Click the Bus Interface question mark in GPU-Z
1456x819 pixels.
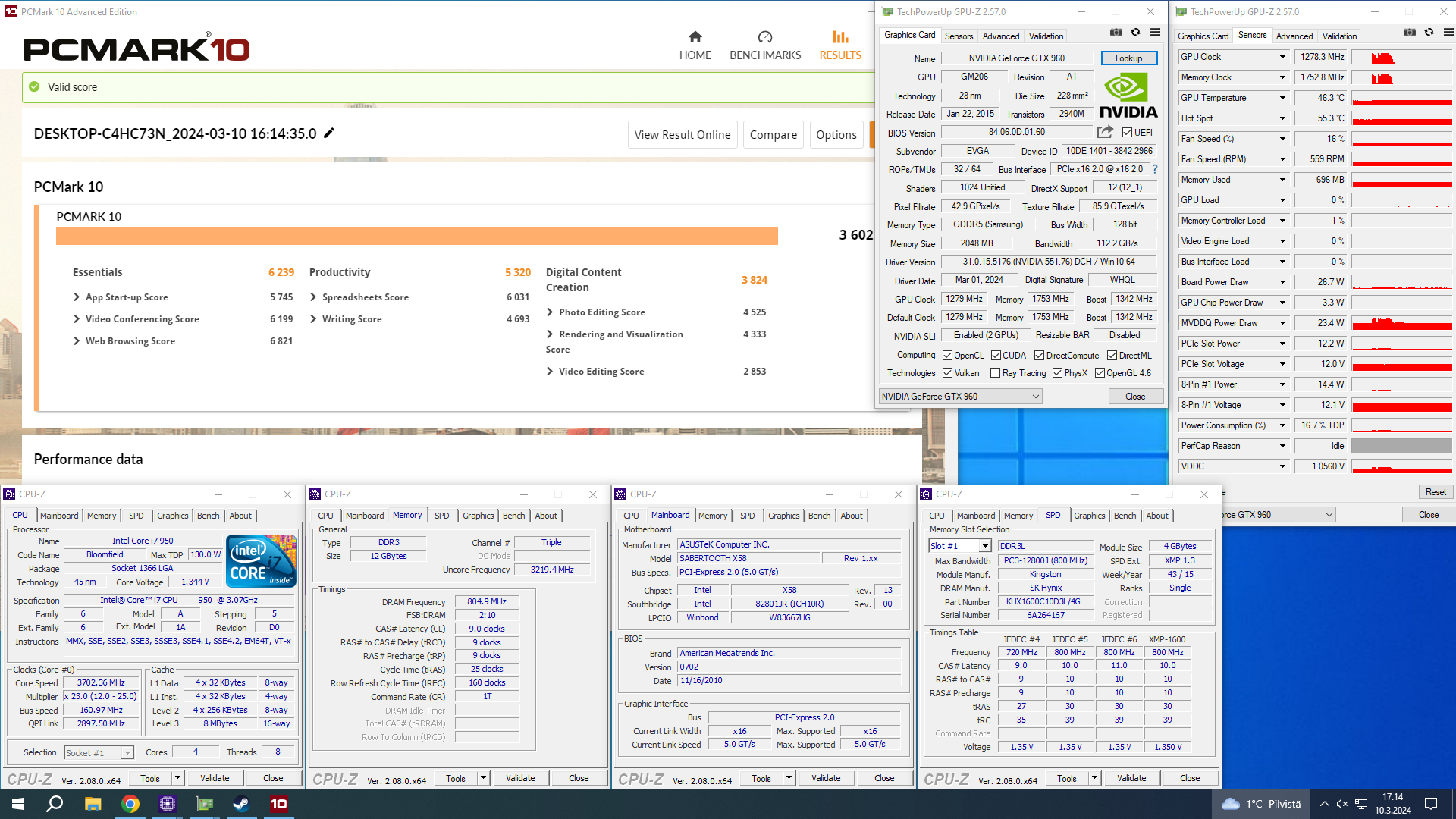click(x=1155, y=169)
